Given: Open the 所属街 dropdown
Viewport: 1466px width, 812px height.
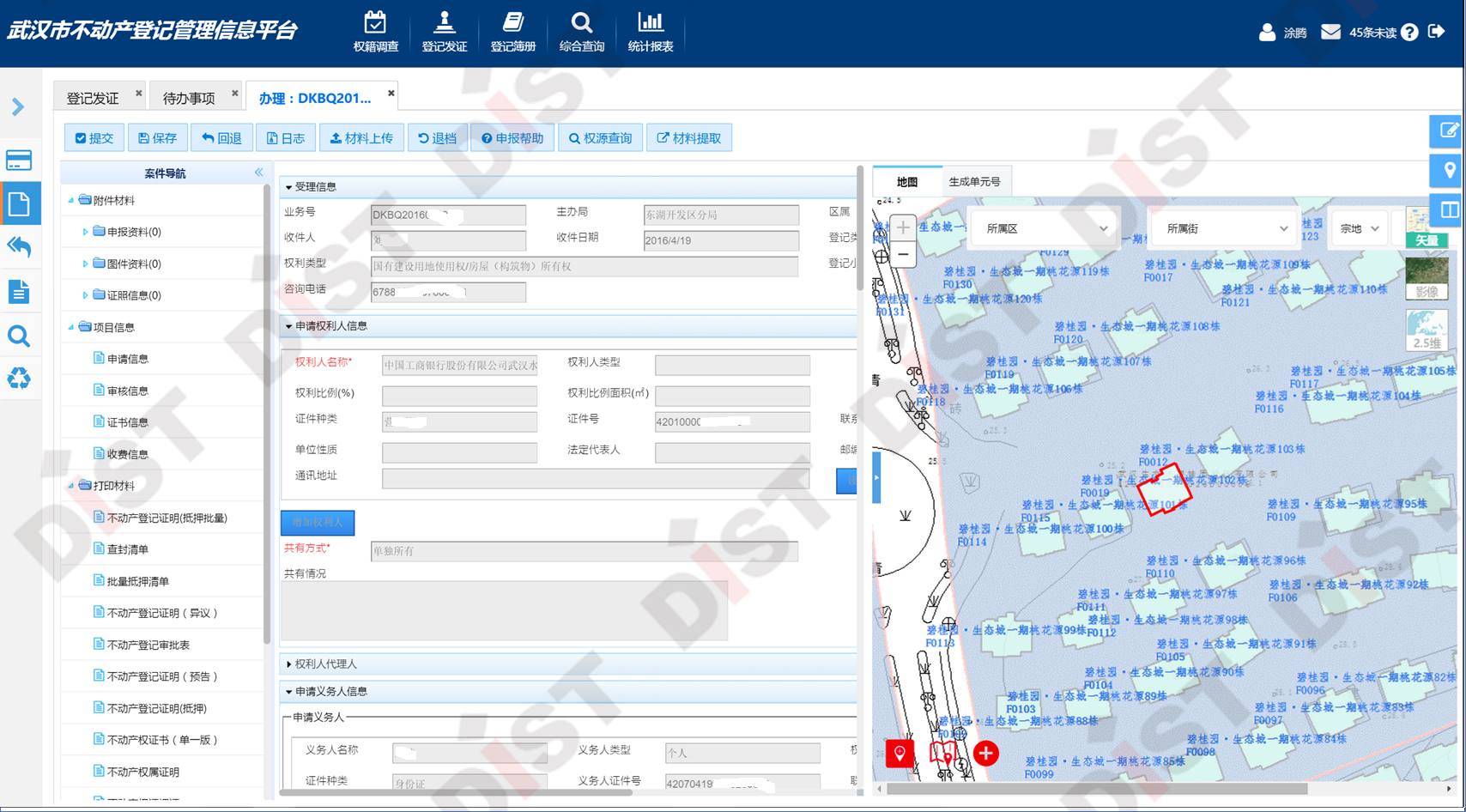Looking at the screenshot, I should (x=1225, y=228).
